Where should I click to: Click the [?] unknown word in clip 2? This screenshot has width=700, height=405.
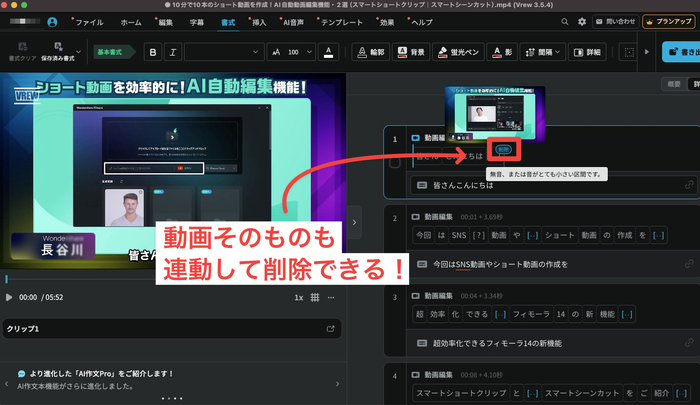coord(478,235)
